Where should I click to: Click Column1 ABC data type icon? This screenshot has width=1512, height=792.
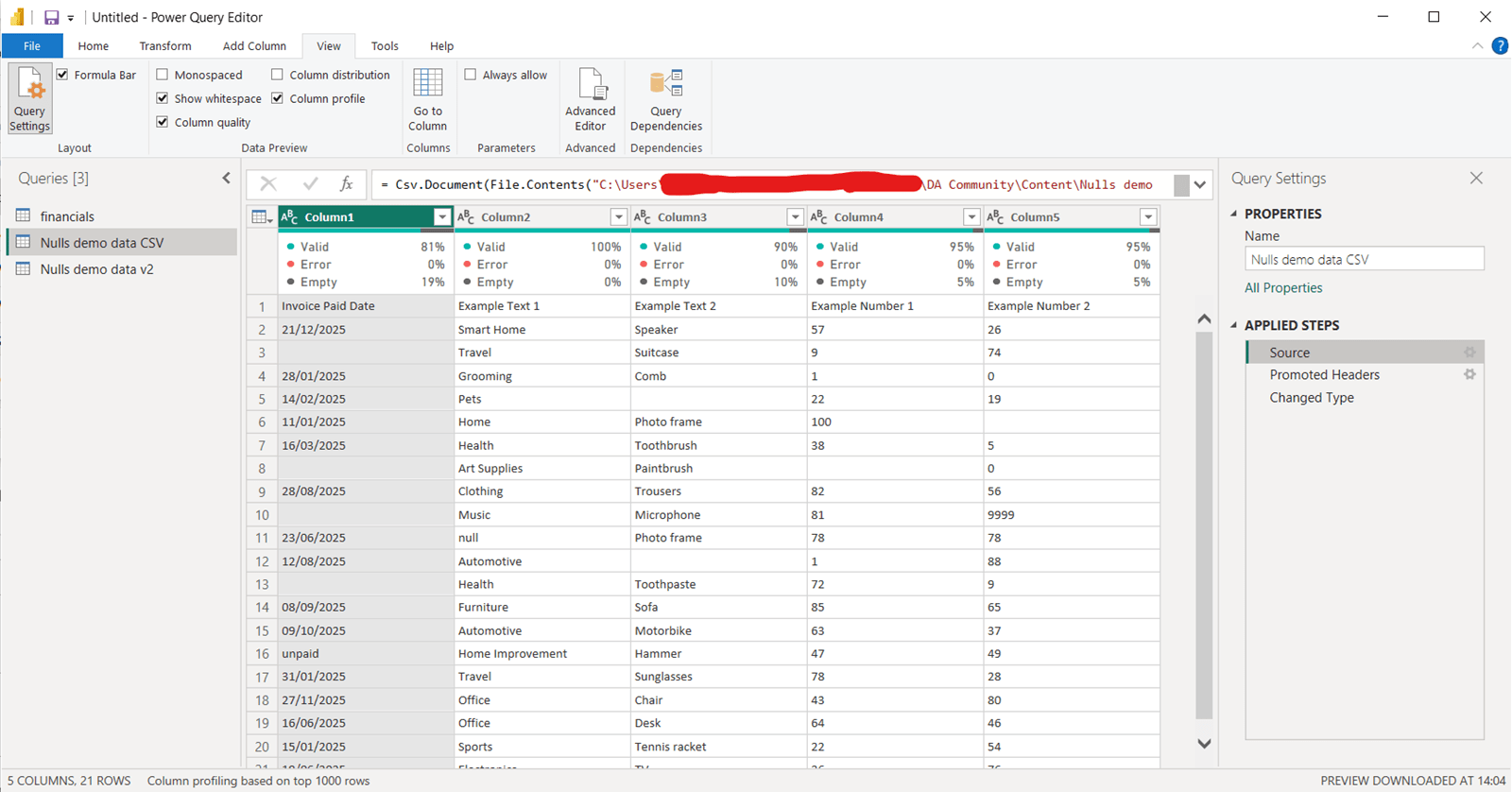(x=290, y=217)
